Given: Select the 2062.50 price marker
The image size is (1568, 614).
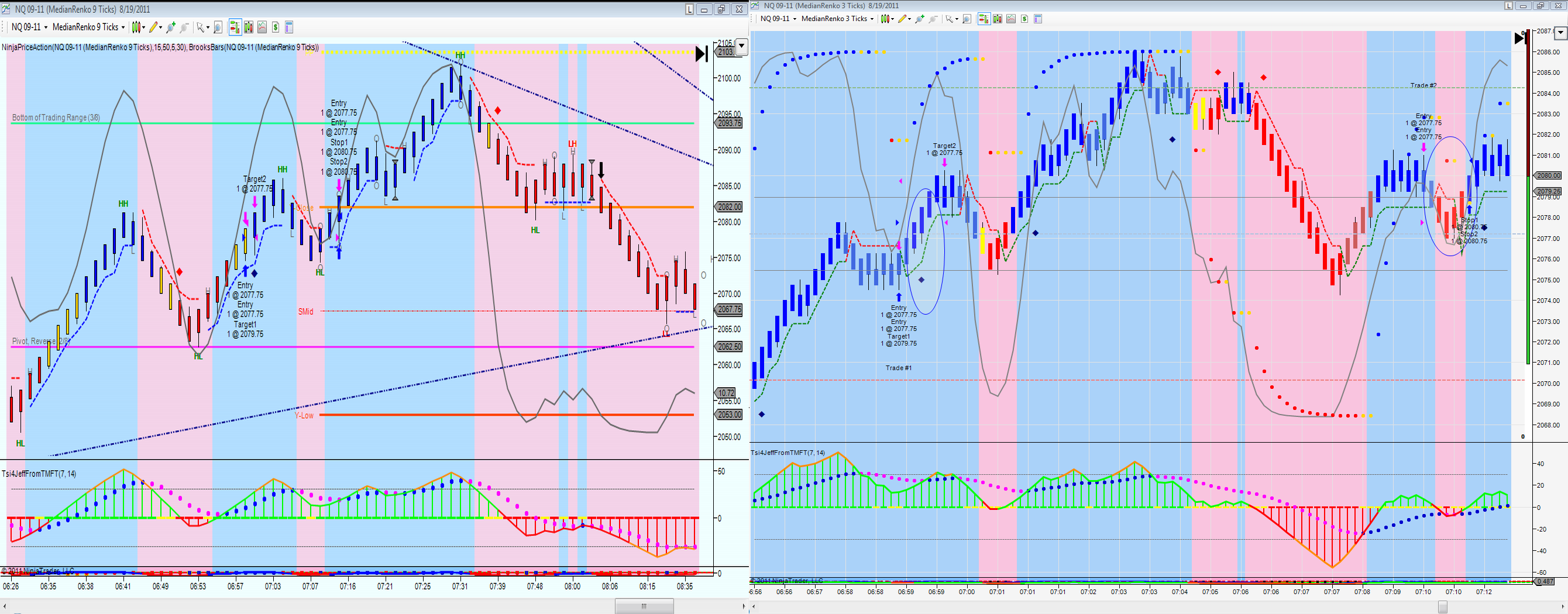Looking at the screenshot, I should (730, 346).
